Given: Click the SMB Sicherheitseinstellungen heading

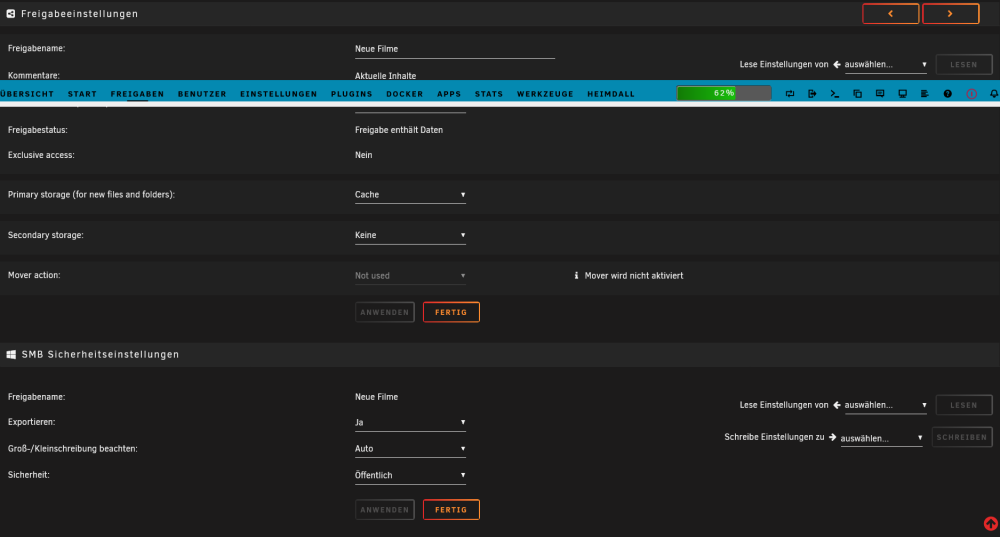Looking at the screenshot, I should [x=100, y=355].
